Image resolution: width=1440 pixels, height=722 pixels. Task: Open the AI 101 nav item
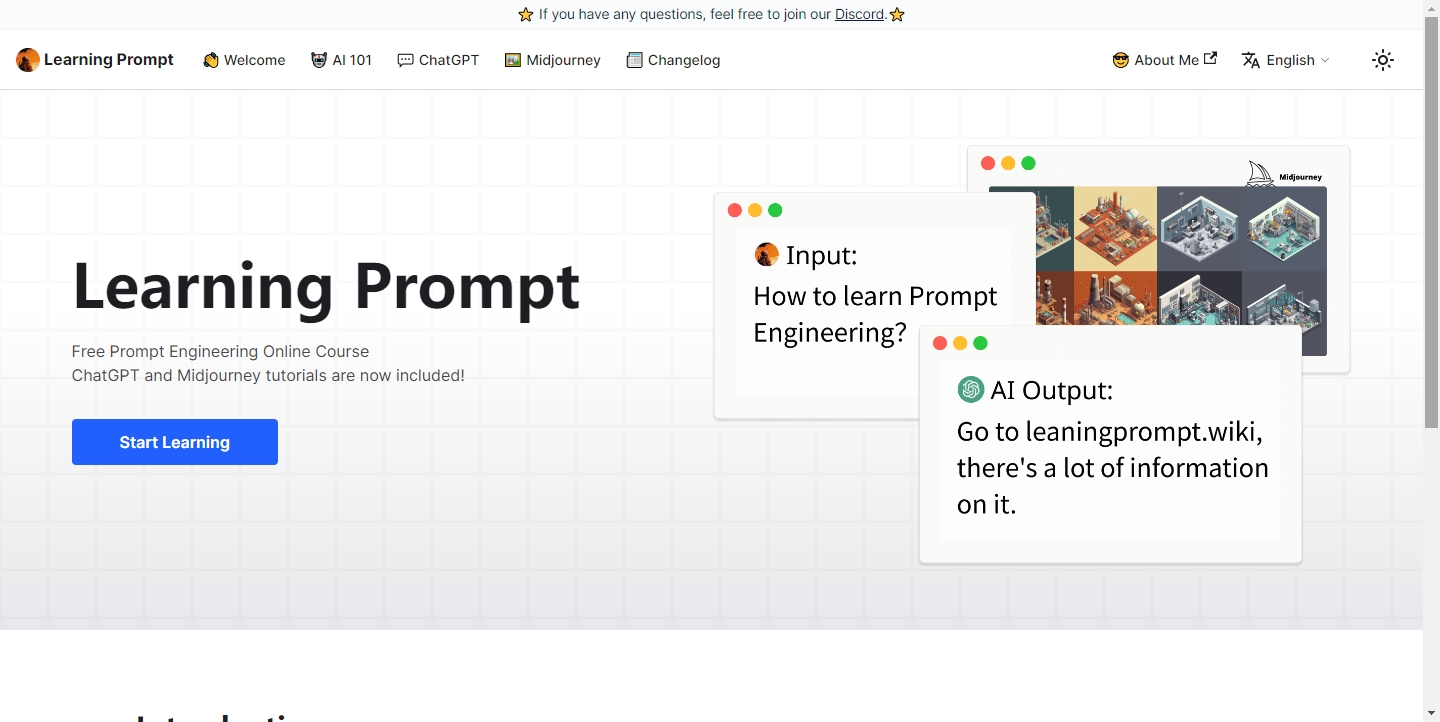(x=342, y=60)
